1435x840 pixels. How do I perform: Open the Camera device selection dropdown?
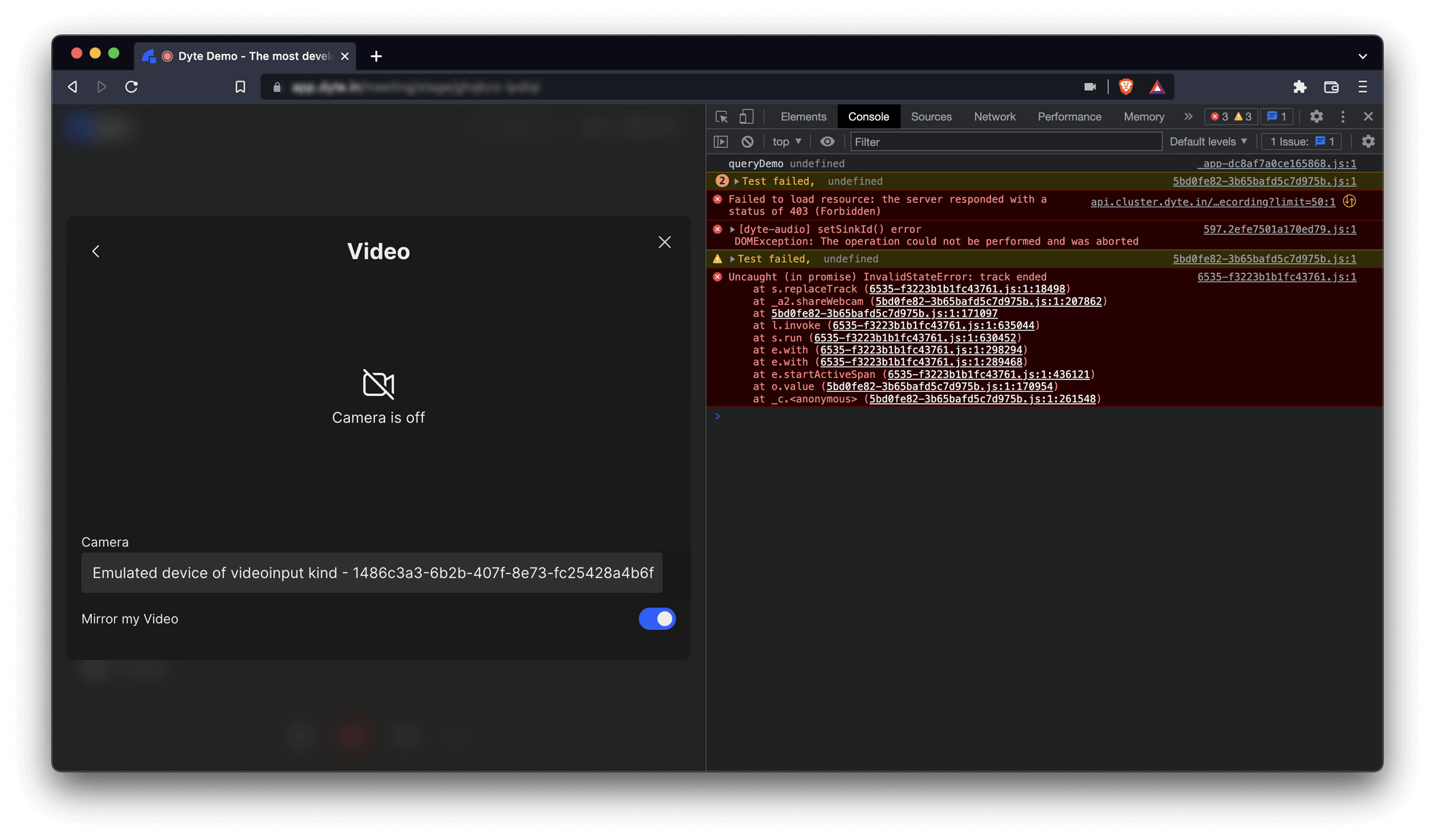click(372, 572)
